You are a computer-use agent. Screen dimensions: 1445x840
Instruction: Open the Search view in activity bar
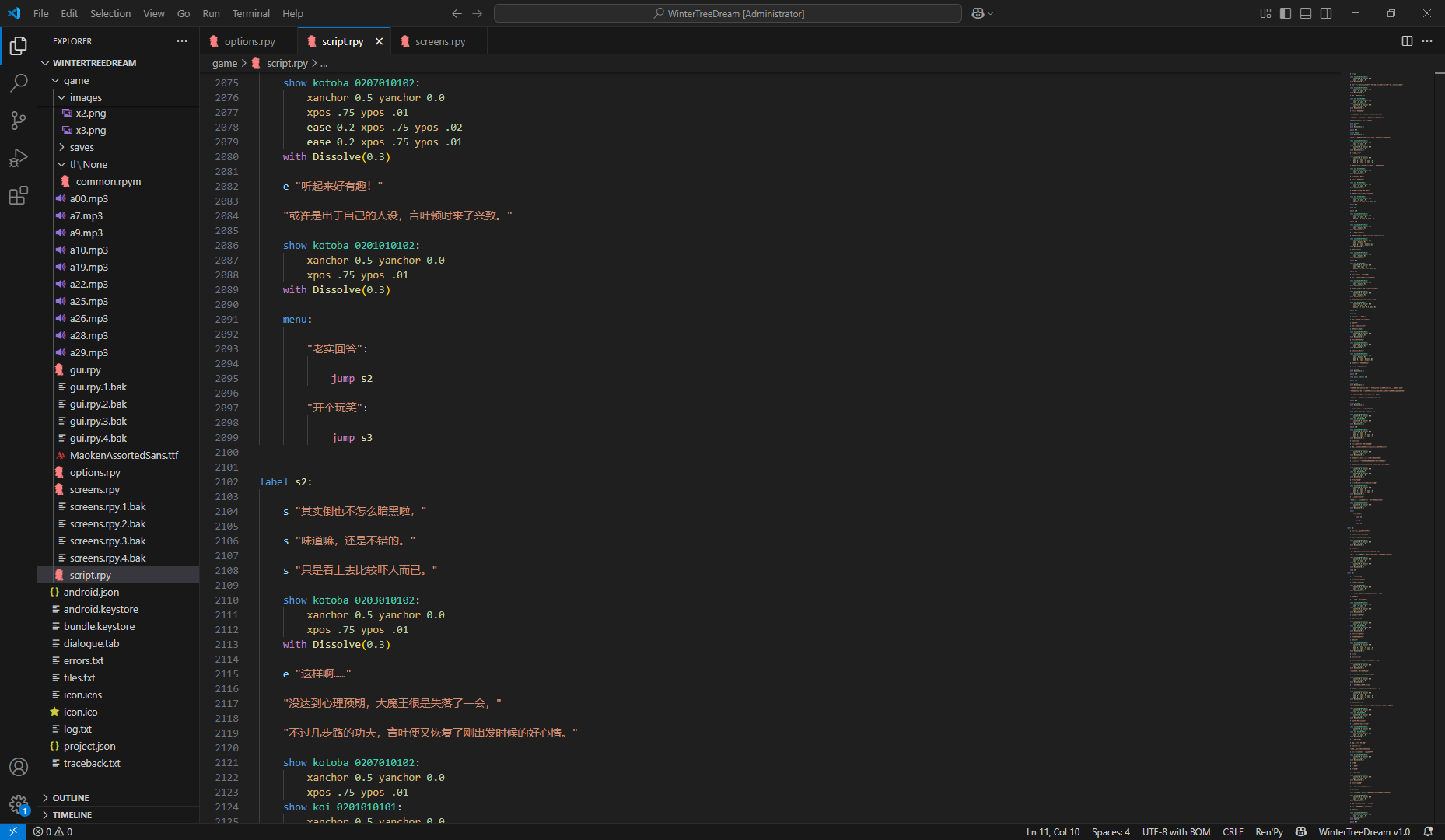tap(19, 83)
